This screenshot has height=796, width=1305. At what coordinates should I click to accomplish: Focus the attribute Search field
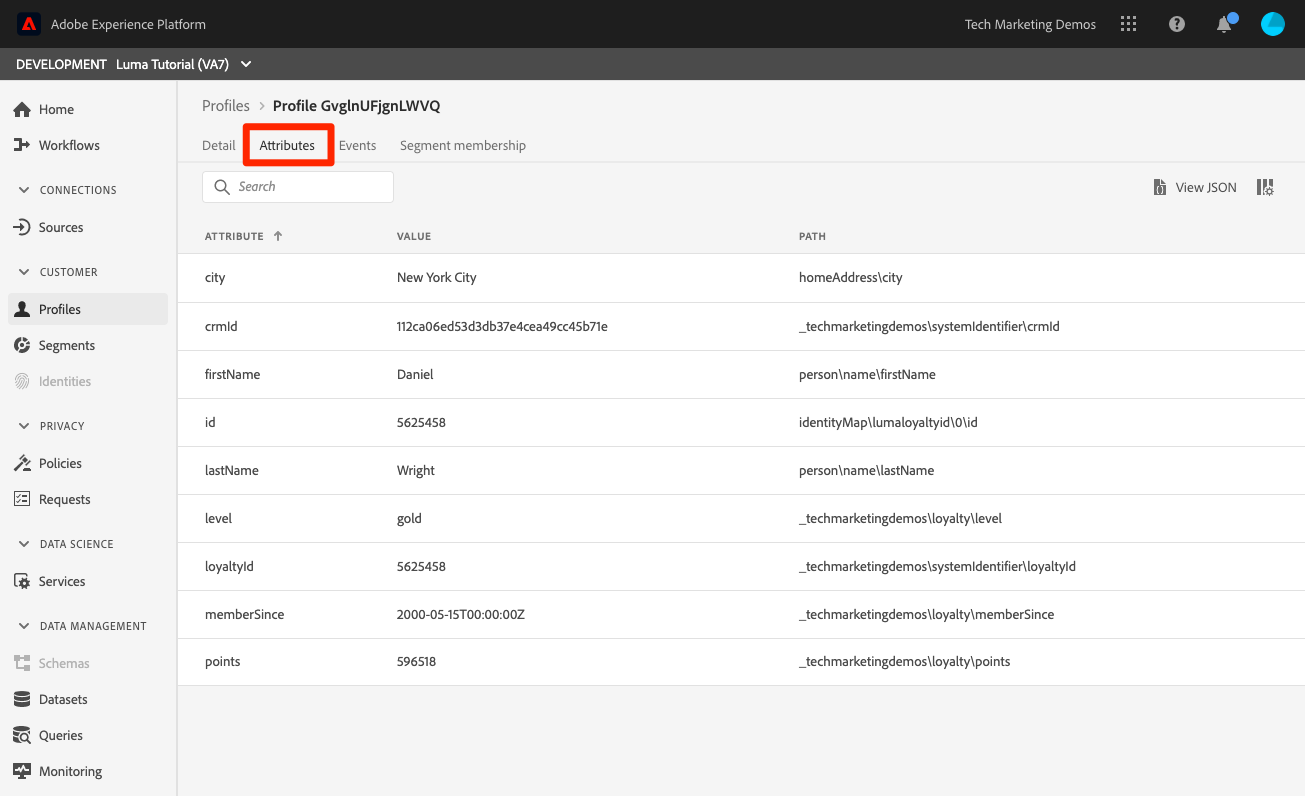[x=298, y=187]
